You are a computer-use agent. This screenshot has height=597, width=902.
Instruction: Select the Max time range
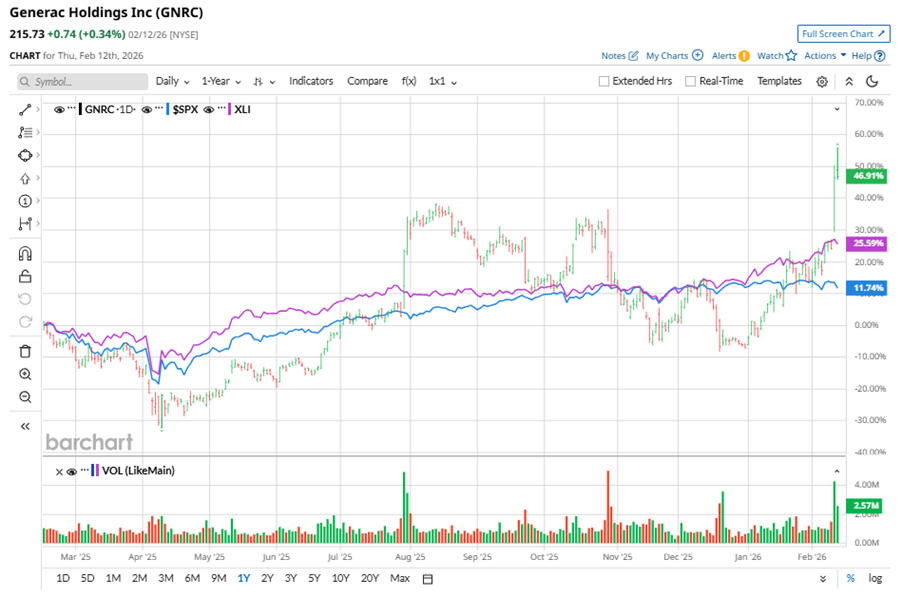point(400,578)
